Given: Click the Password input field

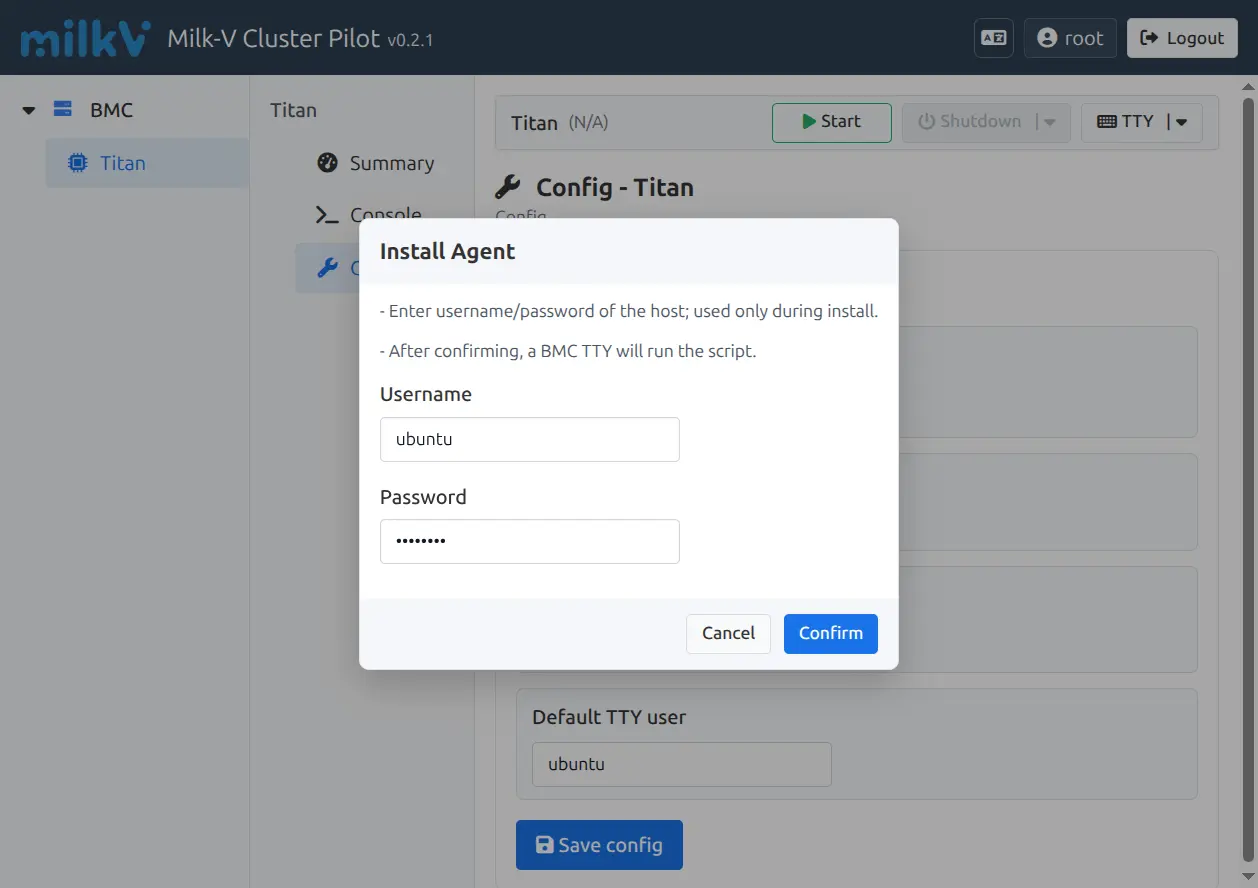Looking at the screenshot, I should point(529,541).
